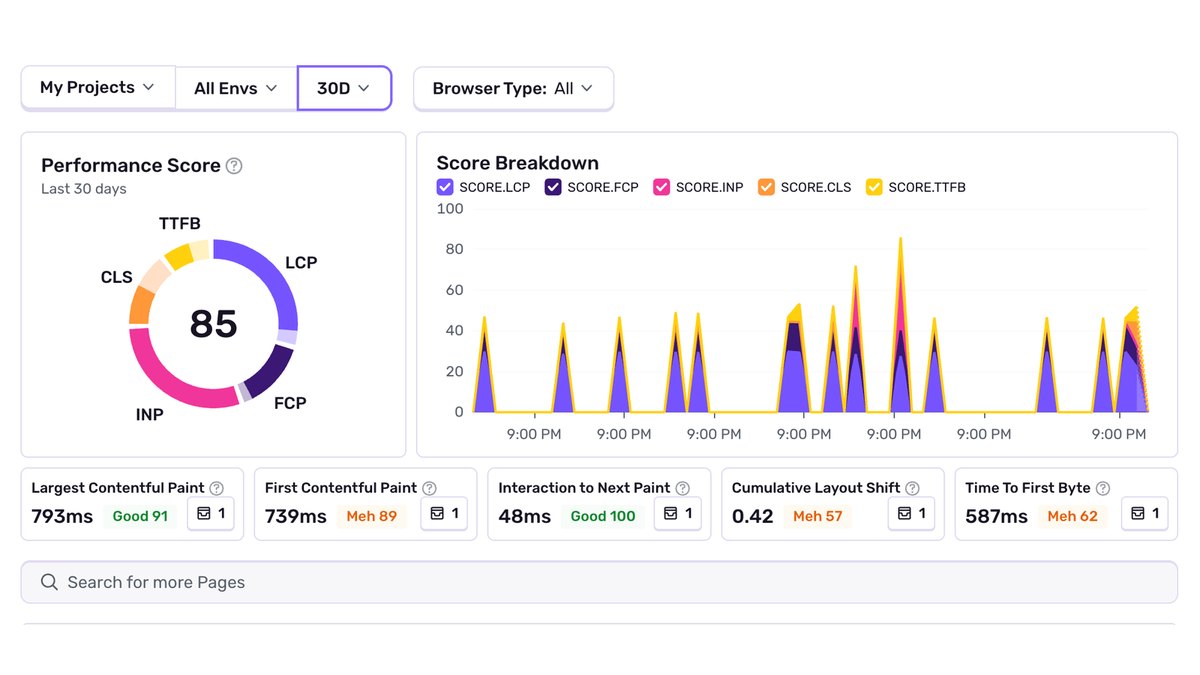The width and height of the screenshot is (1200, 675).
Task: Open issues button for Time To First Byte
Action: [x=1145, y=513]
